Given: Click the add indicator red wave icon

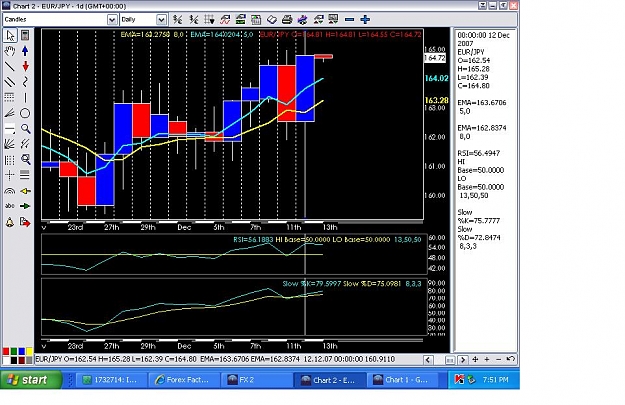Looking at the screenshot, I should pos(225,19).
